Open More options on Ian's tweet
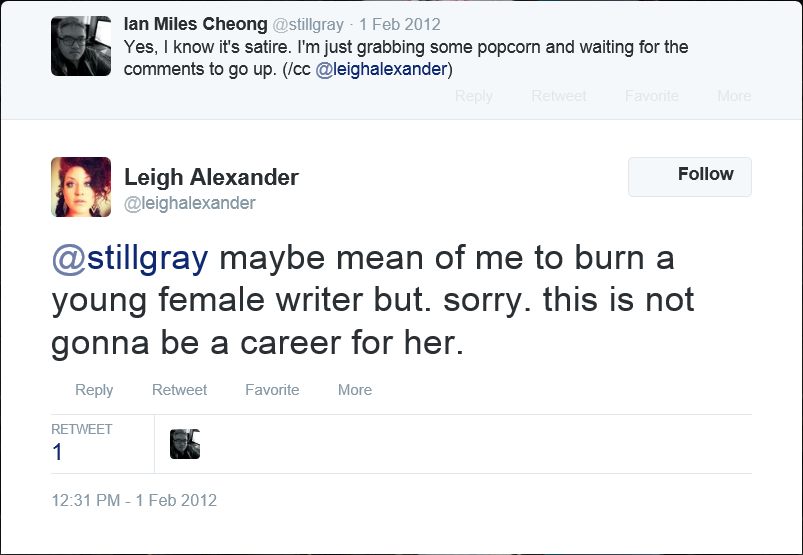The image size is (803, 555). pyautogui.click(x=734, y=96)
